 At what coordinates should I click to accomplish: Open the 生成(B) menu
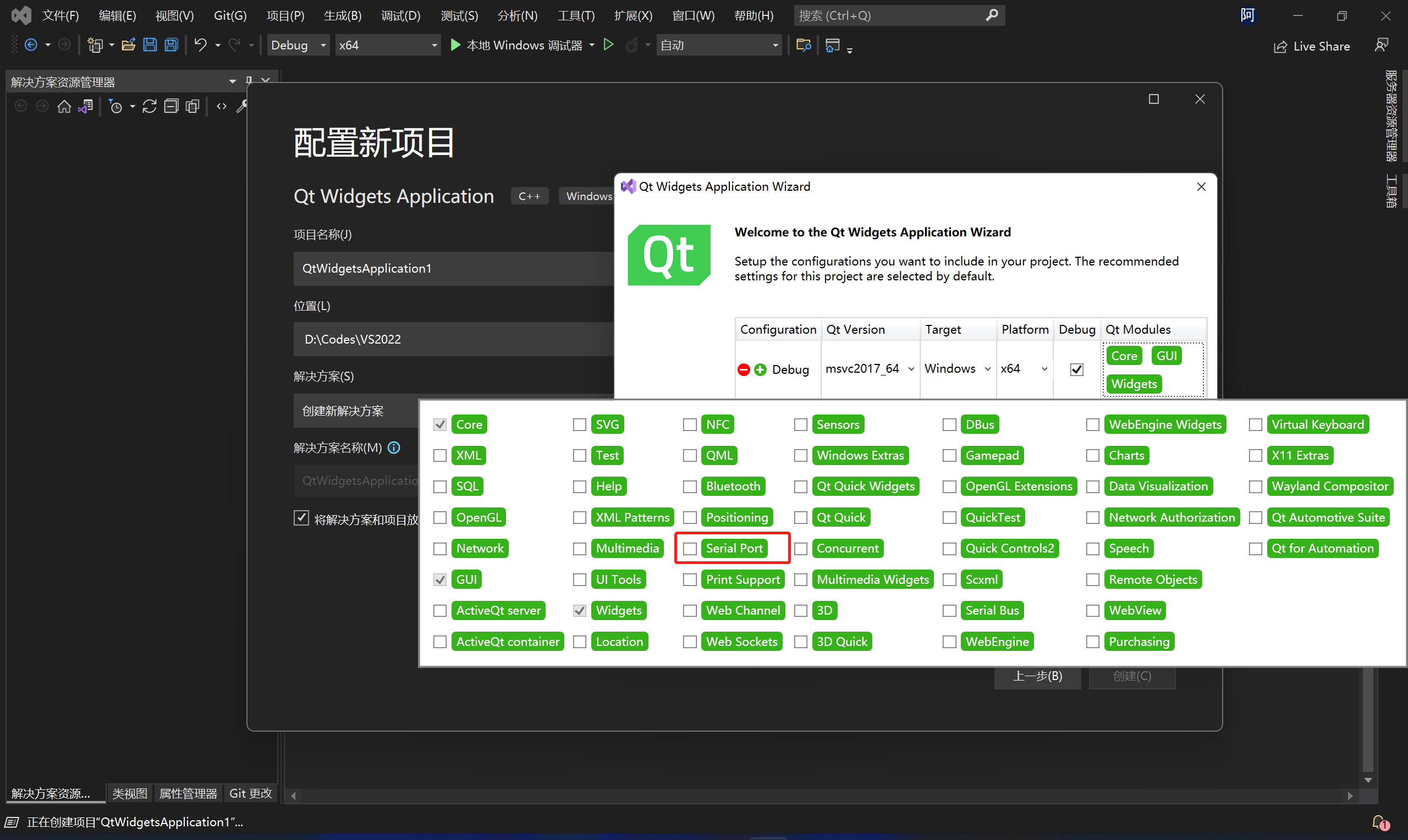click(343, 15)
